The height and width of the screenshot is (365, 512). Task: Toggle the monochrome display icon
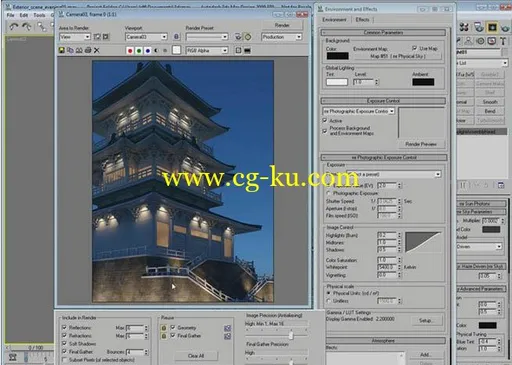click(x=165, y=51)
